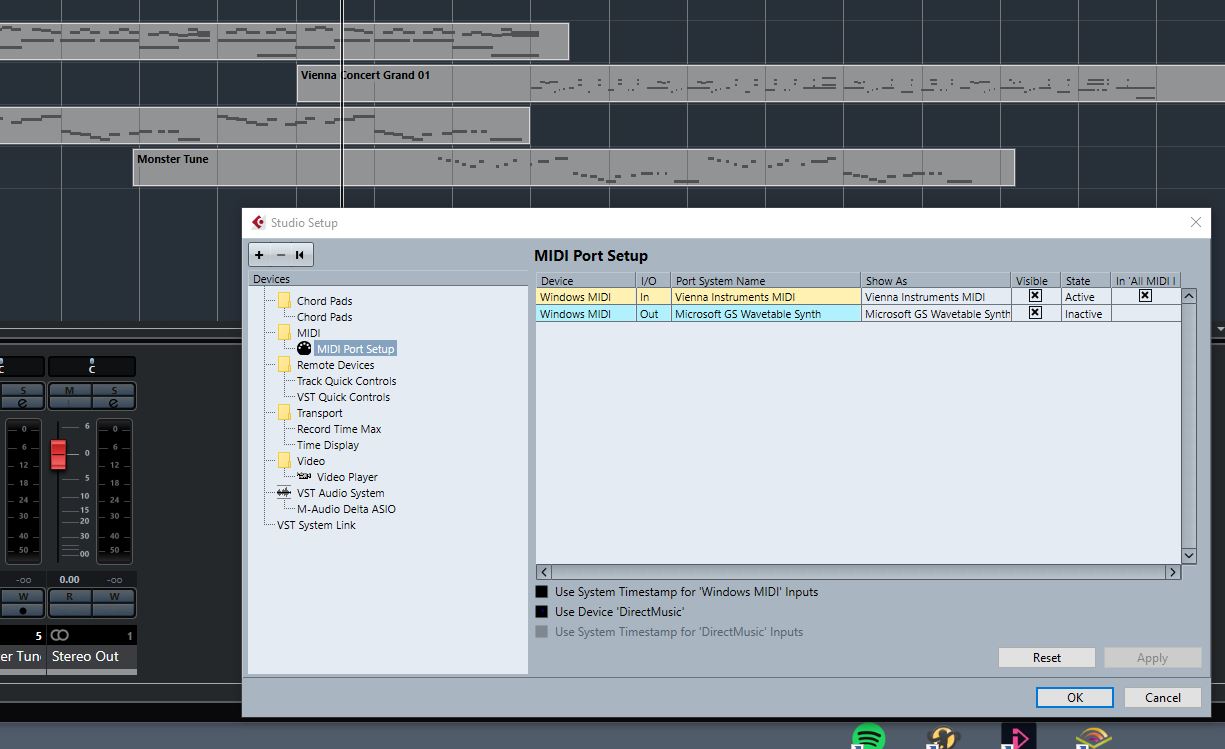Viewport: 1225px width, 749px height.
Task: Select Track Quick Controls in tree
Action: click(346, 381)
